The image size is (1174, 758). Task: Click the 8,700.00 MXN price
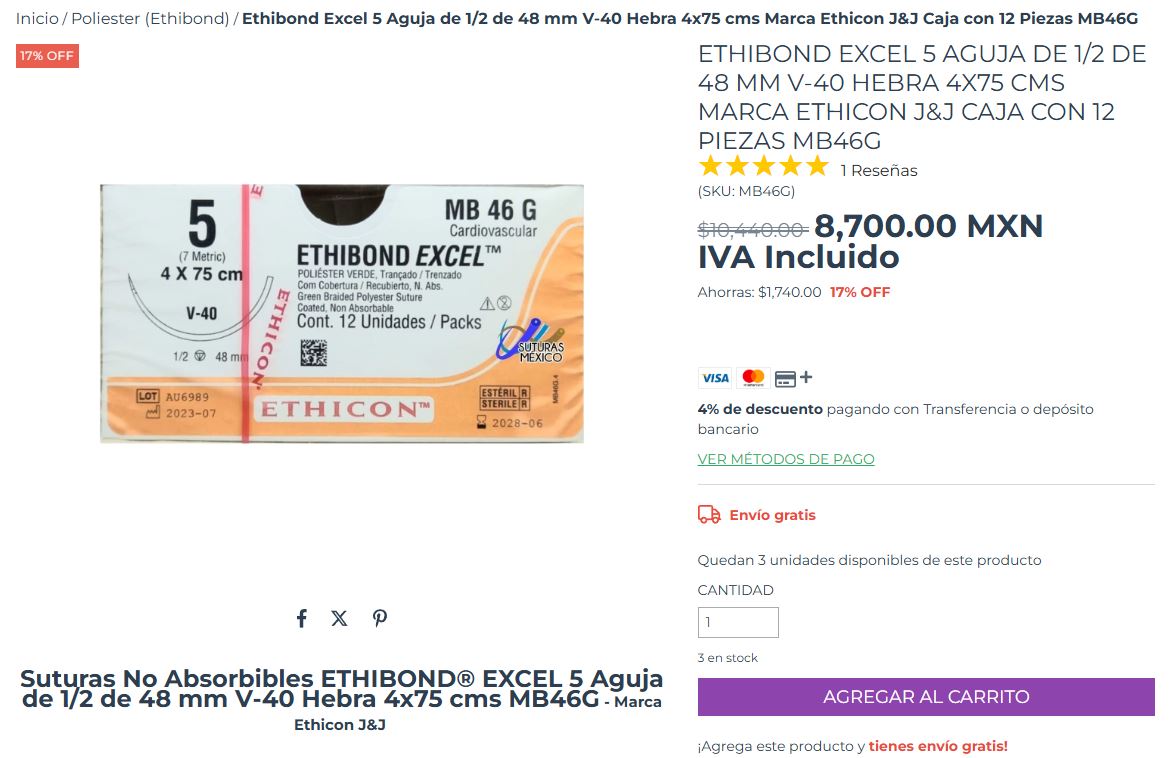click(928, 225)
